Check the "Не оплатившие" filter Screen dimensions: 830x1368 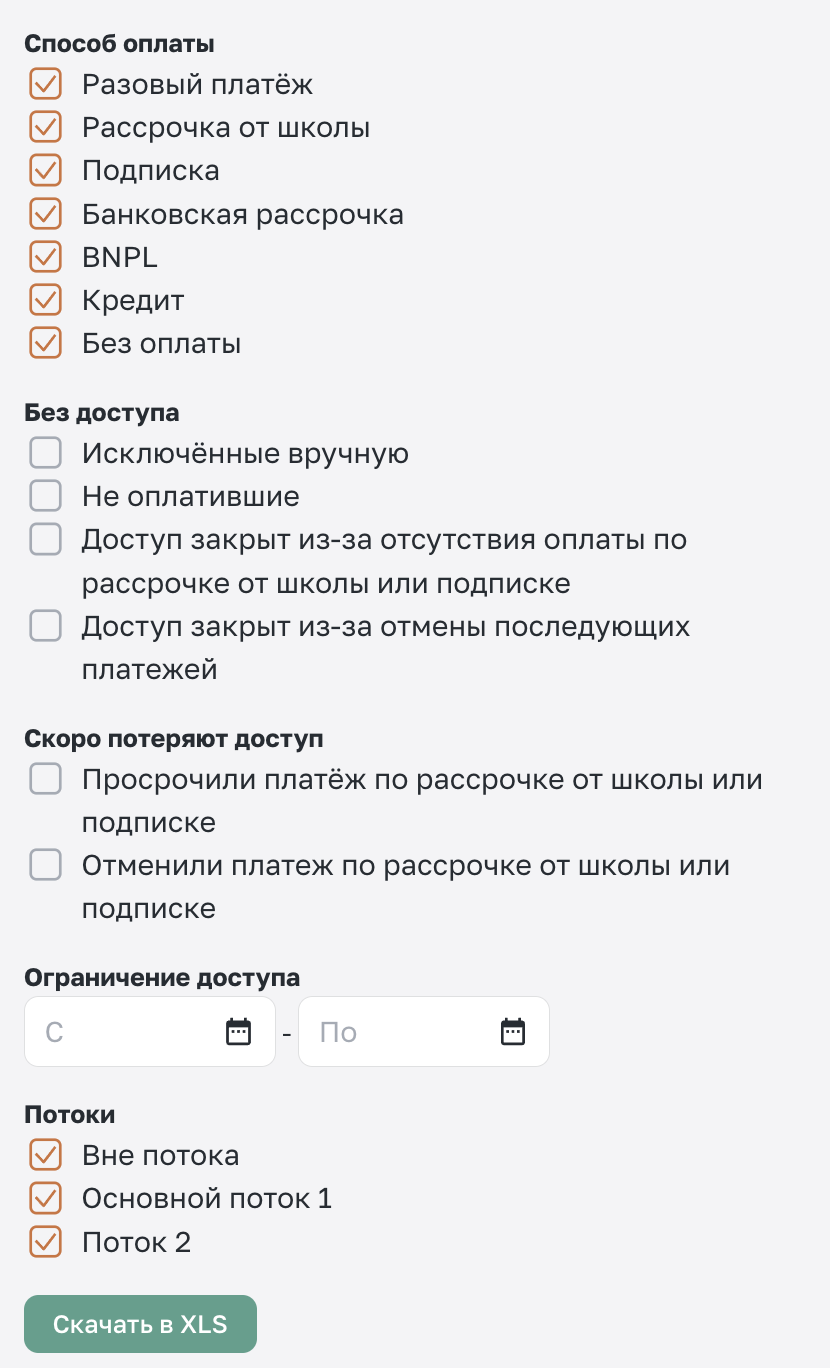coord(46,496)
